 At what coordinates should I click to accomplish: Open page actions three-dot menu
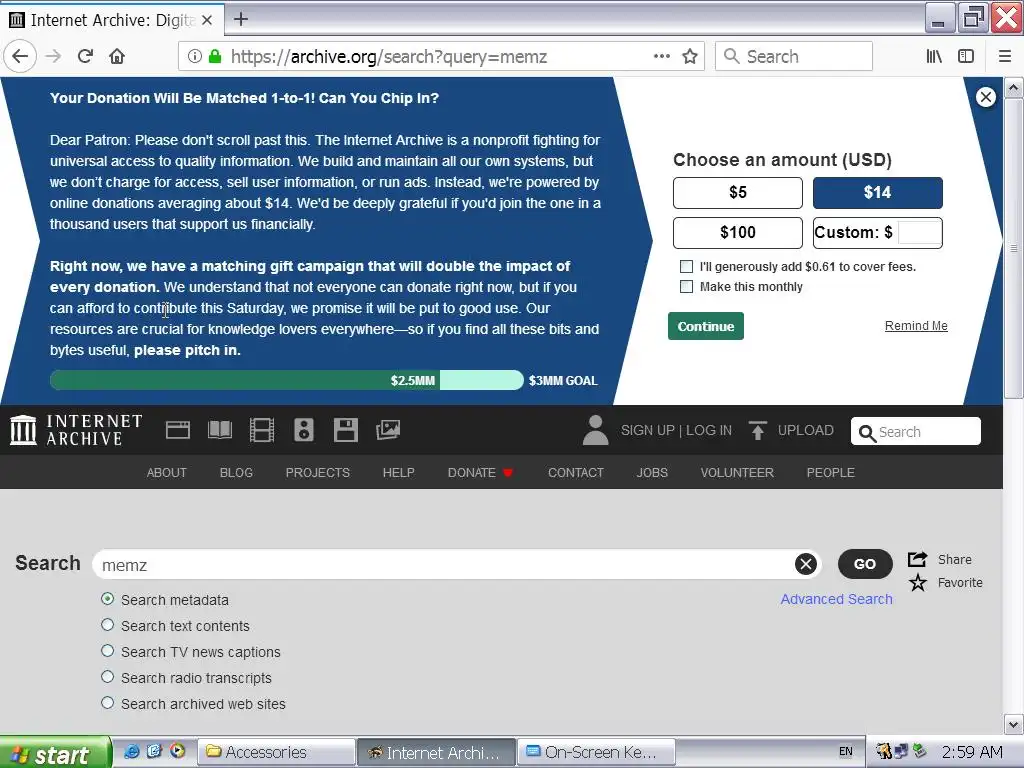(662, 56)
